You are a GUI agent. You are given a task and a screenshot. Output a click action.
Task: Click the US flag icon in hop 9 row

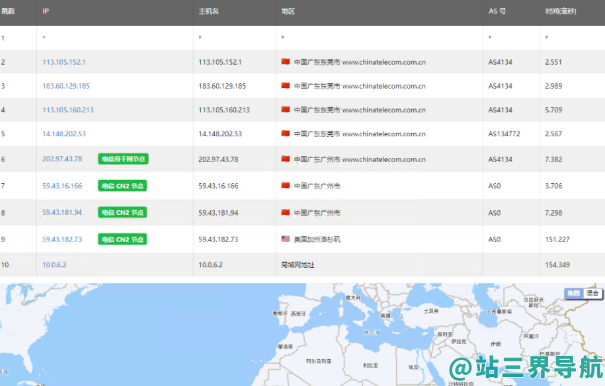click(286, 239)
